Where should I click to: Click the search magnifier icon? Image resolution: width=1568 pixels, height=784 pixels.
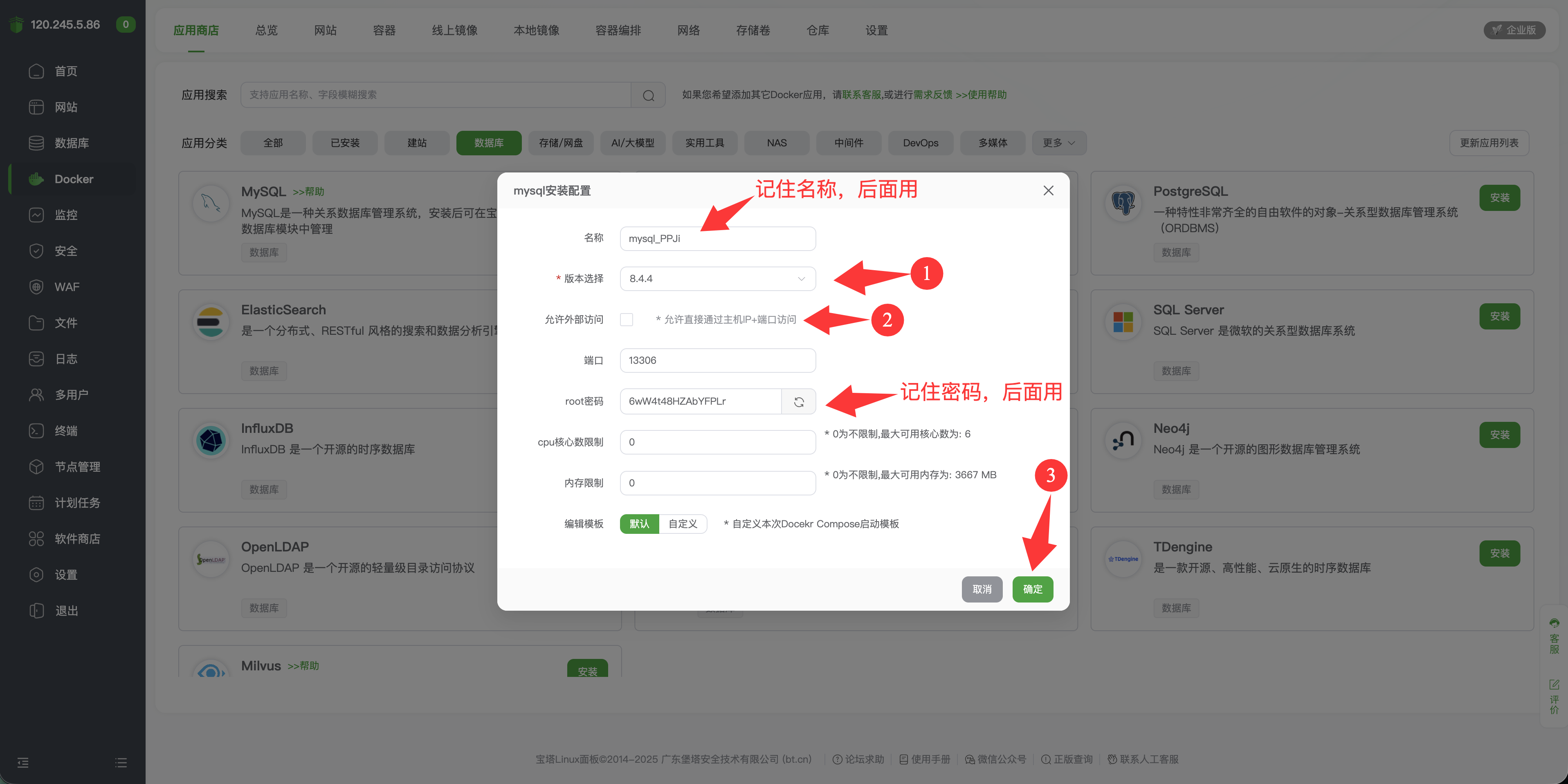click(648, 96)
